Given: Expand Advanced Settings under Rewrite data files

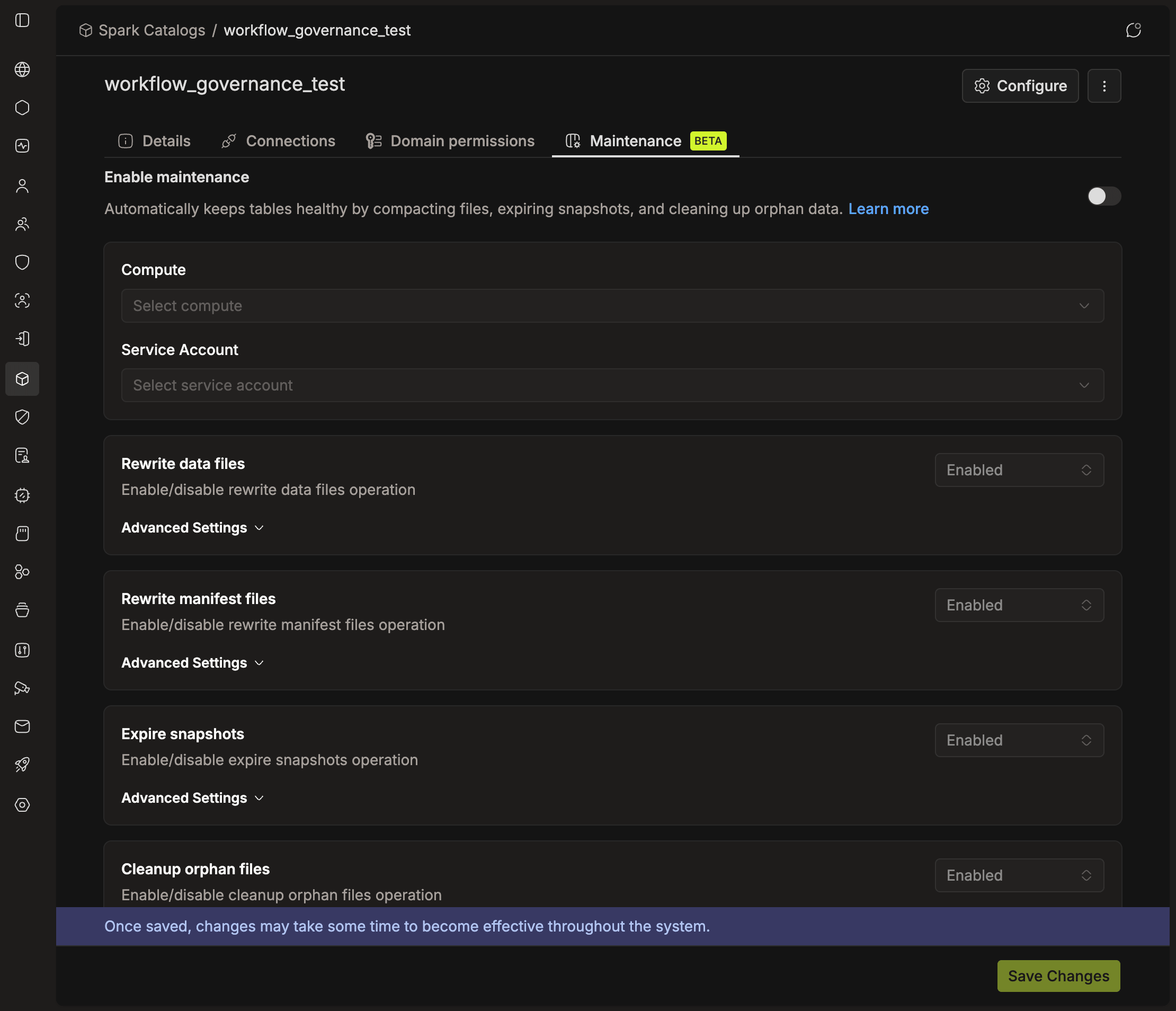Looking at the screenshot, I should click(192, 528).
